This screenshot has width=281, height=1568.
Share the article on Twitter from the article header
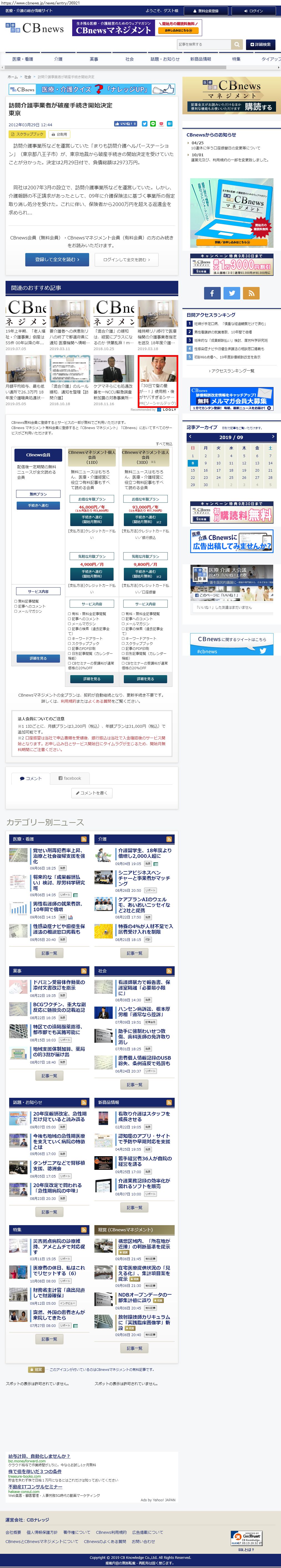[x=145, y=123]
